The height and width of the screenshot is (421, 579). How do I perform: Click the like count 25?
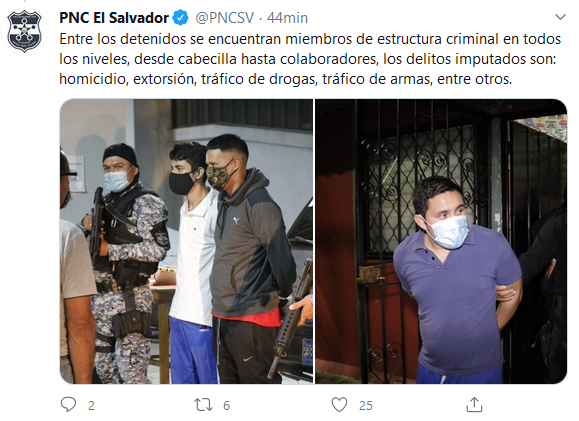click(x=366, y=406)
